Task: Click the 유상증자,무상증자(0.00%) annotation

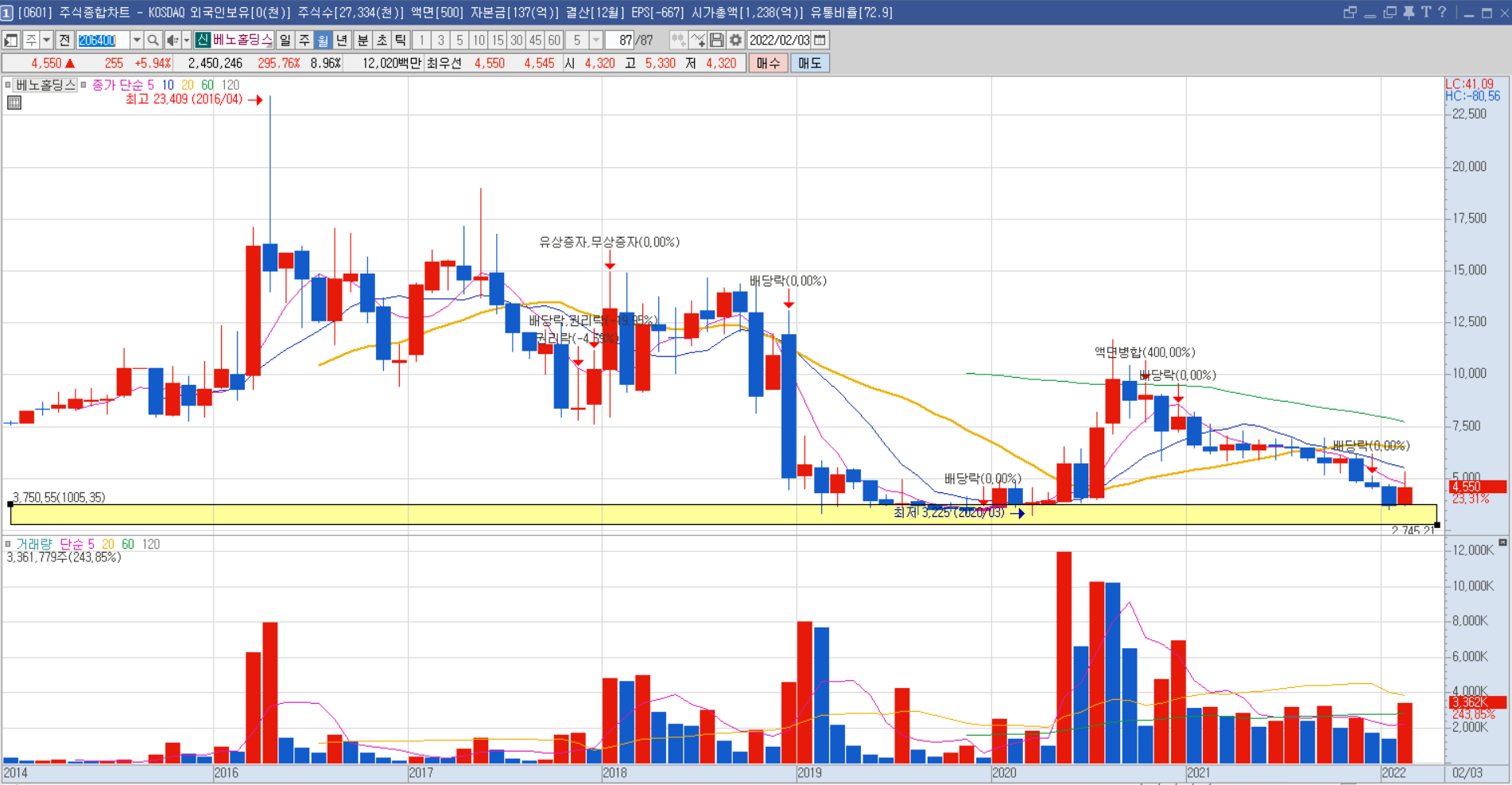Action: [609, 242]
